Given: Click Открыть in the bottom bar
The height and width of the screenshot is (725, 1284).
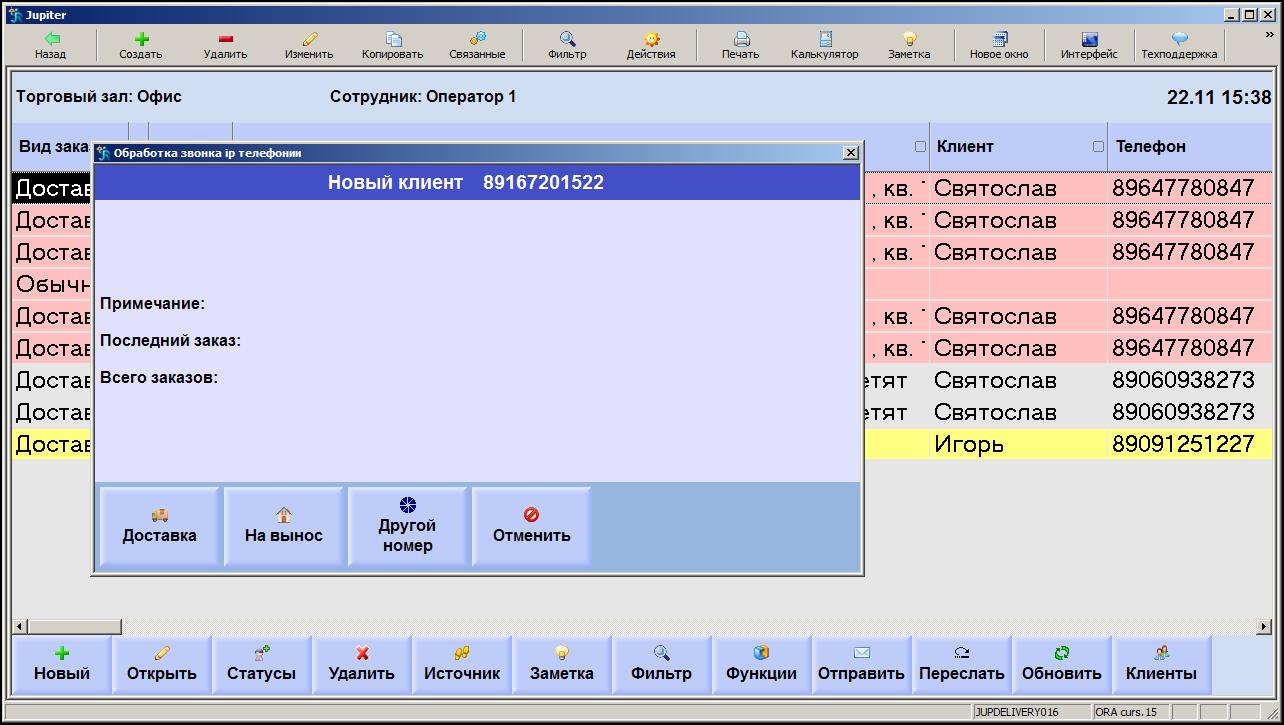Looking at the screenshot, I should click(162, 664).
